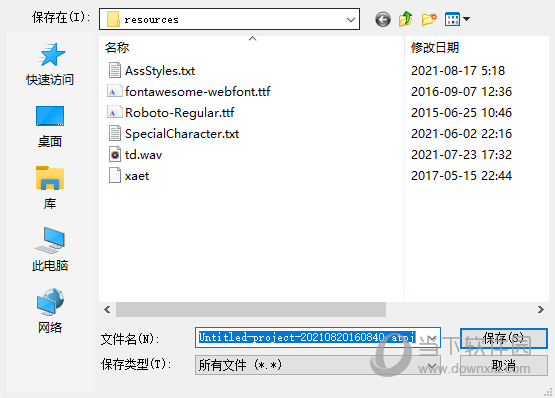
Task: Select the xaet file icon
Action: click(115, 176)
